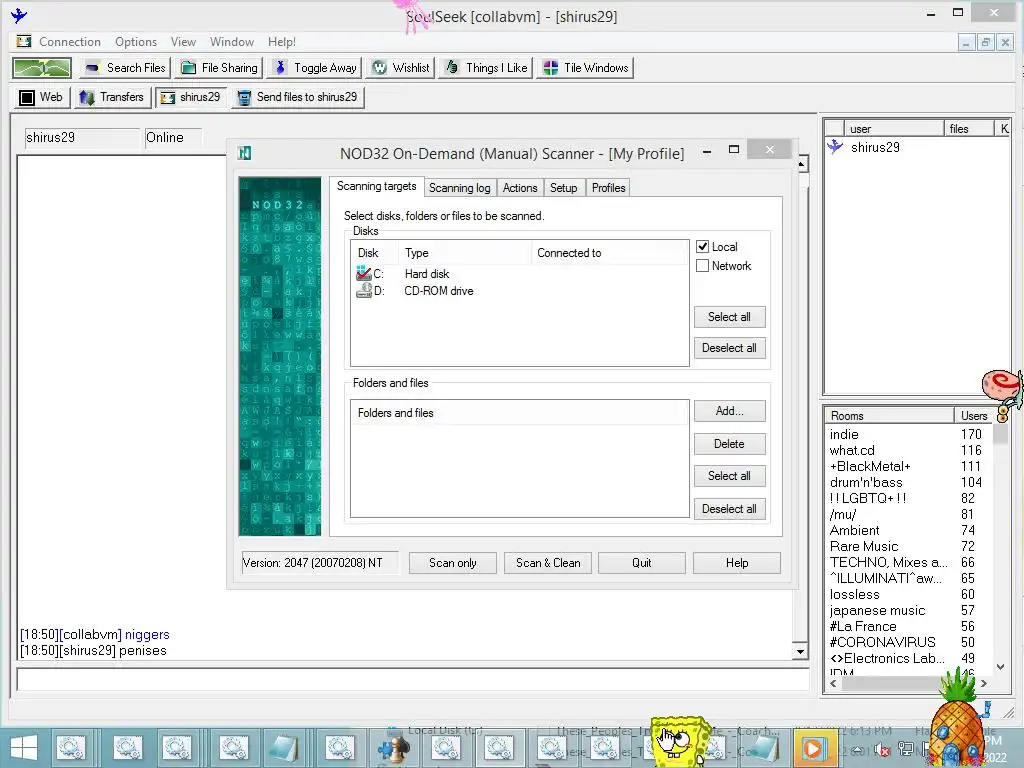Open the Connection menu

pos(70,42)
